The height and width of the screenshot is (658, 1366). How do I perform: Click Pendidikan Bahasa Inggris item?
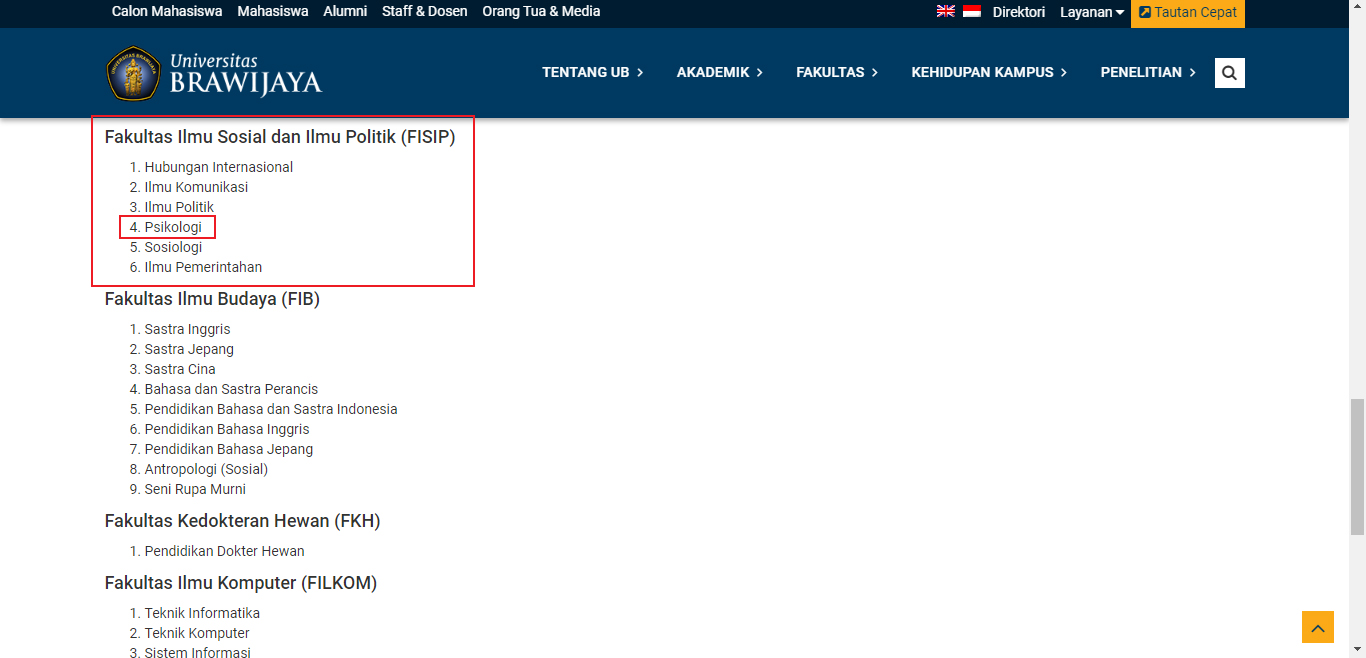click(227, 429)
